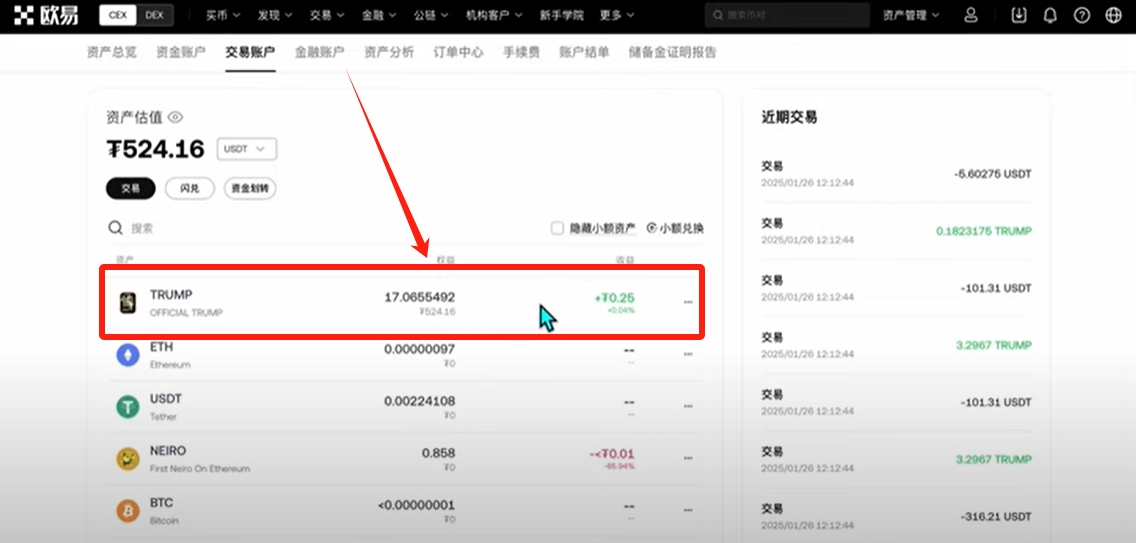Open the help question-mark icon
This screenshot has height=543, width=1136.
coord(1082,15)
